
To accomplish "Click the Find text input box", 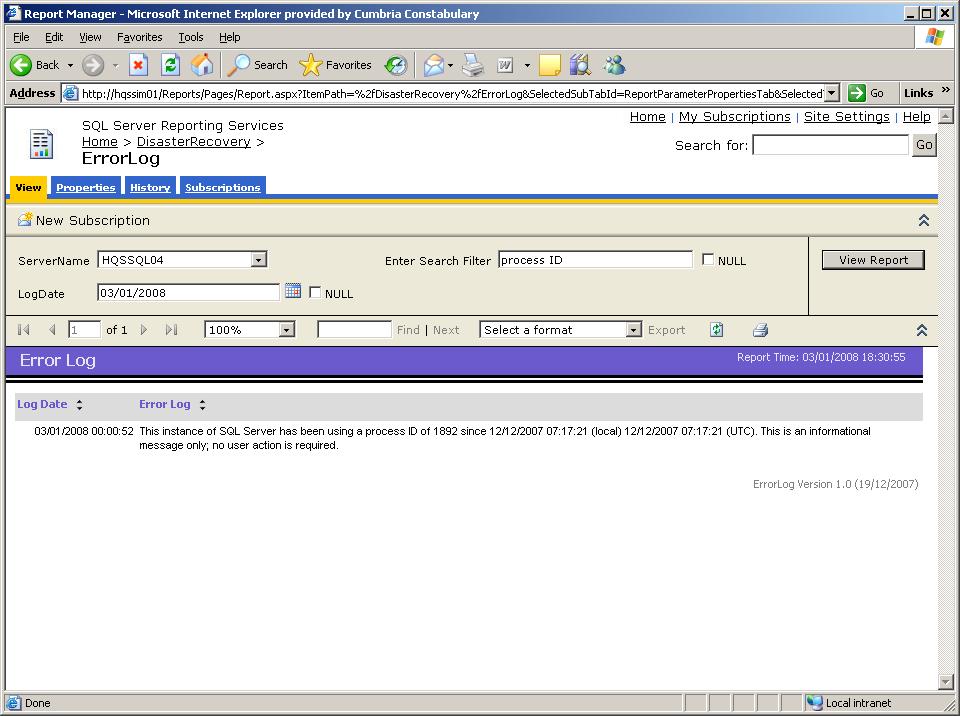I will click(354, 330).
